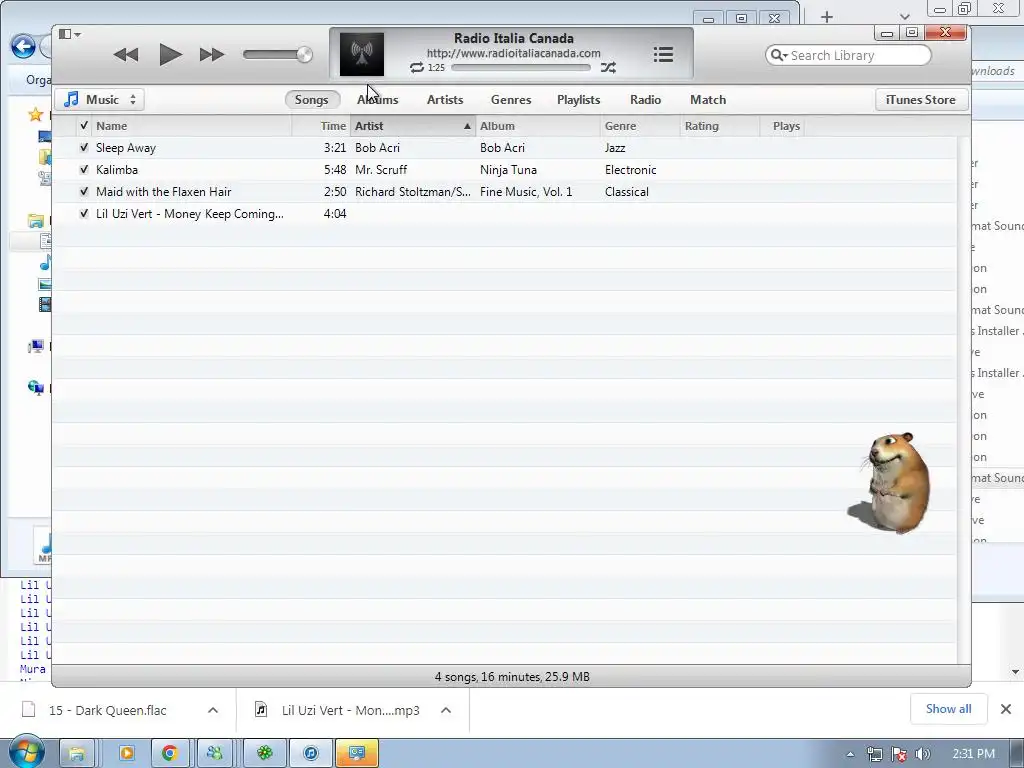Screen dimensions: 1024x768
Task: Click the '4 songs, 16 minutes, 25.9 MB' status text
Action: click(512, 677)
